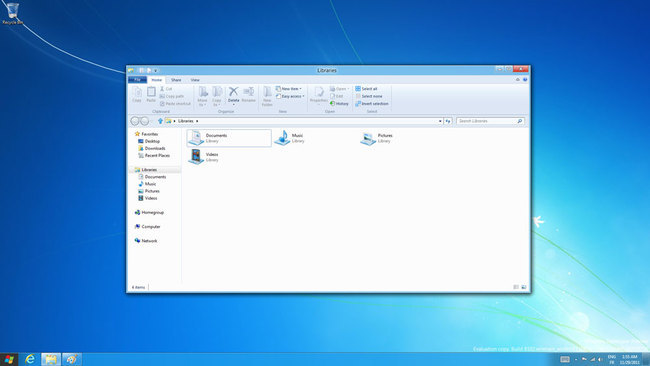Image resolution: width=650 pixels, height=366 pixels.
Task: Click Invert selection in the ribbon
Action: coord(372,104)
